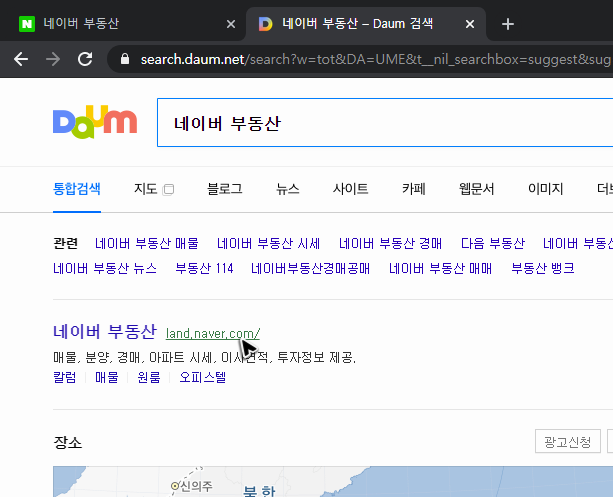Open a new tab with plus icon
This screenshot has width=613, height=497.
(507, 24)
